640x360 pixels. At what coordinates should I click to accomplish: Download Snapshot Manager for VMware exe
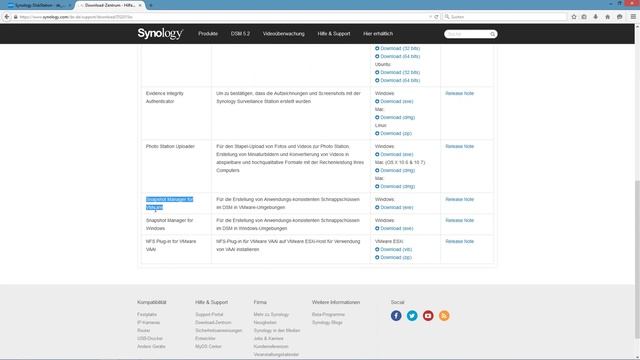[x=394, y=207]
